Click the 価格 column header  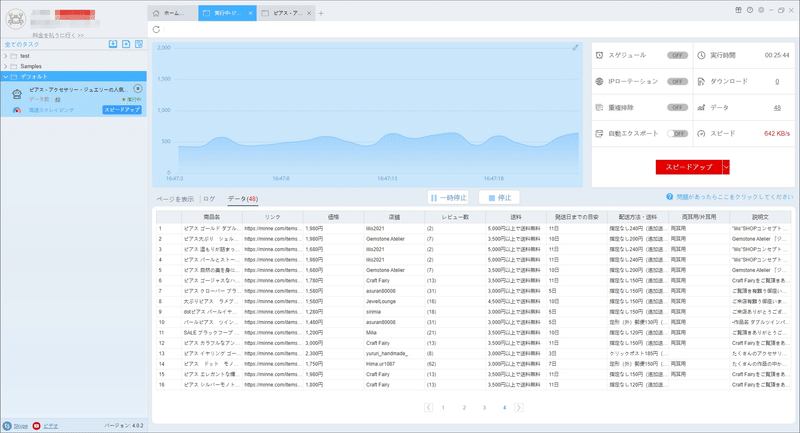[x=334, y=217]
